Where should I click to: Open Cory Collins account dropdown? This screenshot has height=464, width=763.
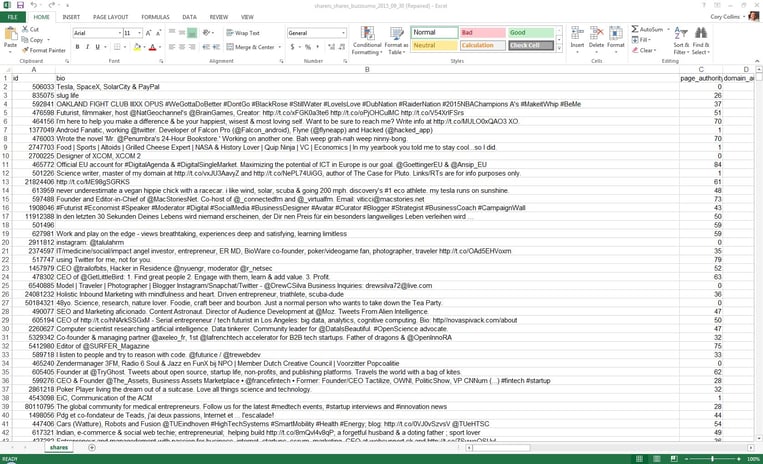727,17
